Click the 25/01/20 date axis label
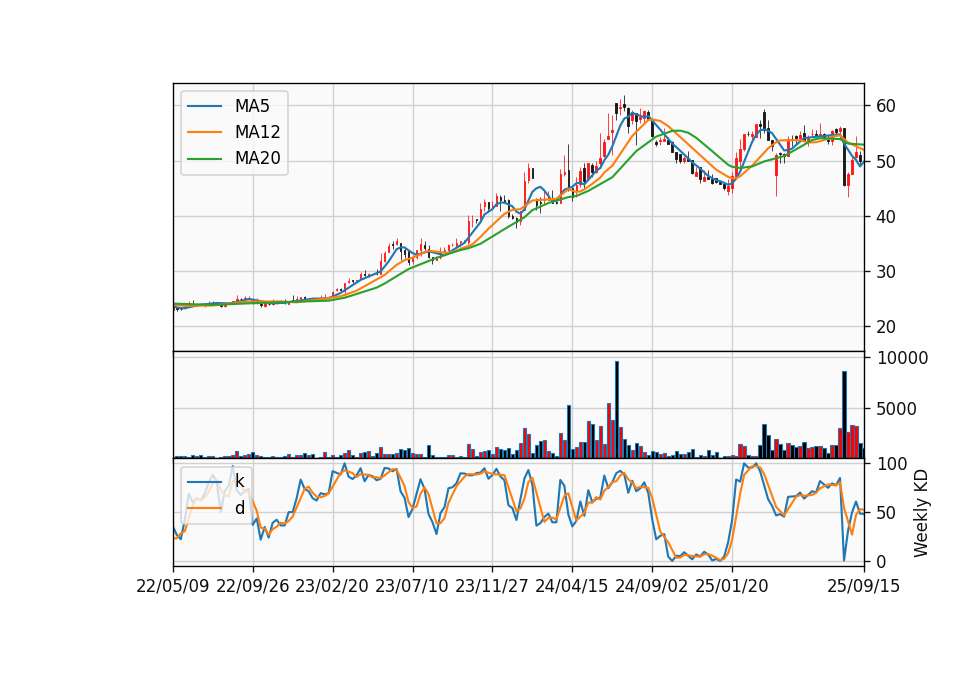This screenshot has width=960, height=690. 732,586
